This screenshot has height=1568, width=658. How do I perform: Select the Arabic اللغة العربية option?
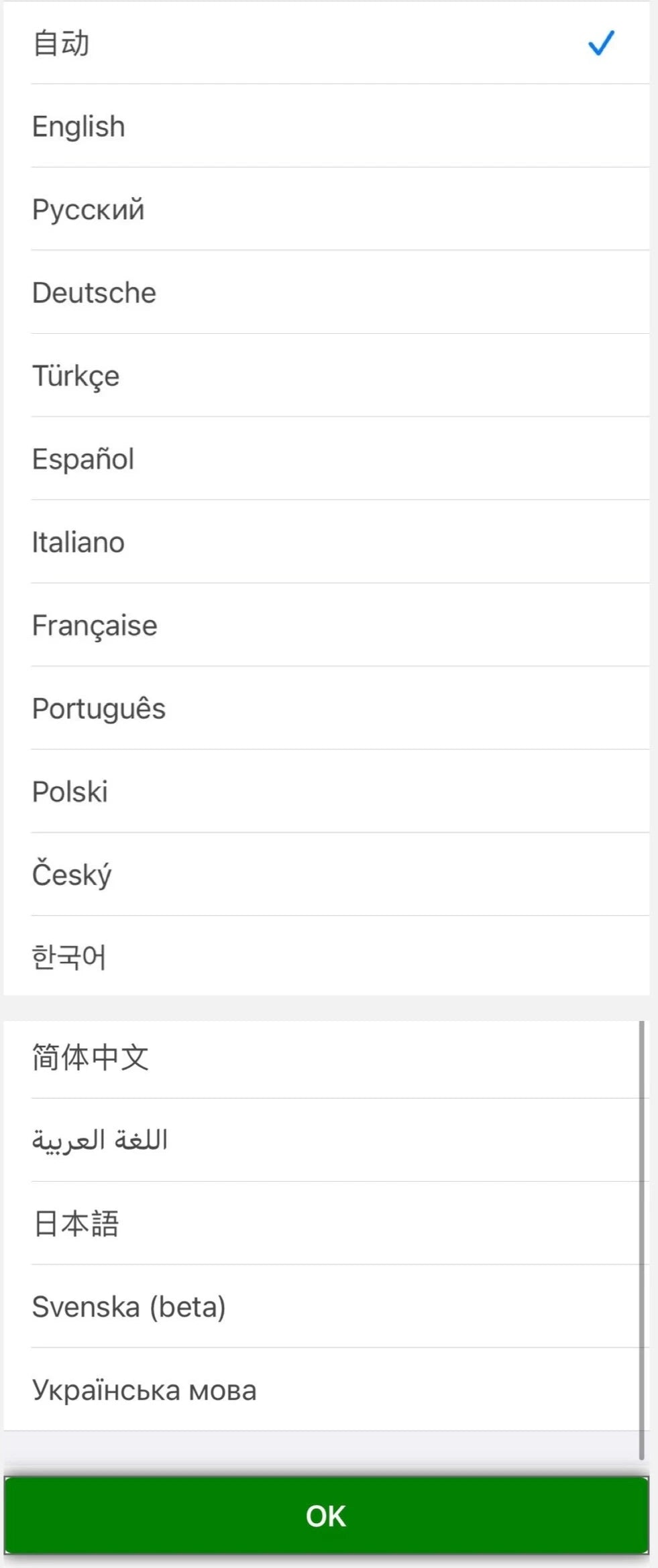100,1140
